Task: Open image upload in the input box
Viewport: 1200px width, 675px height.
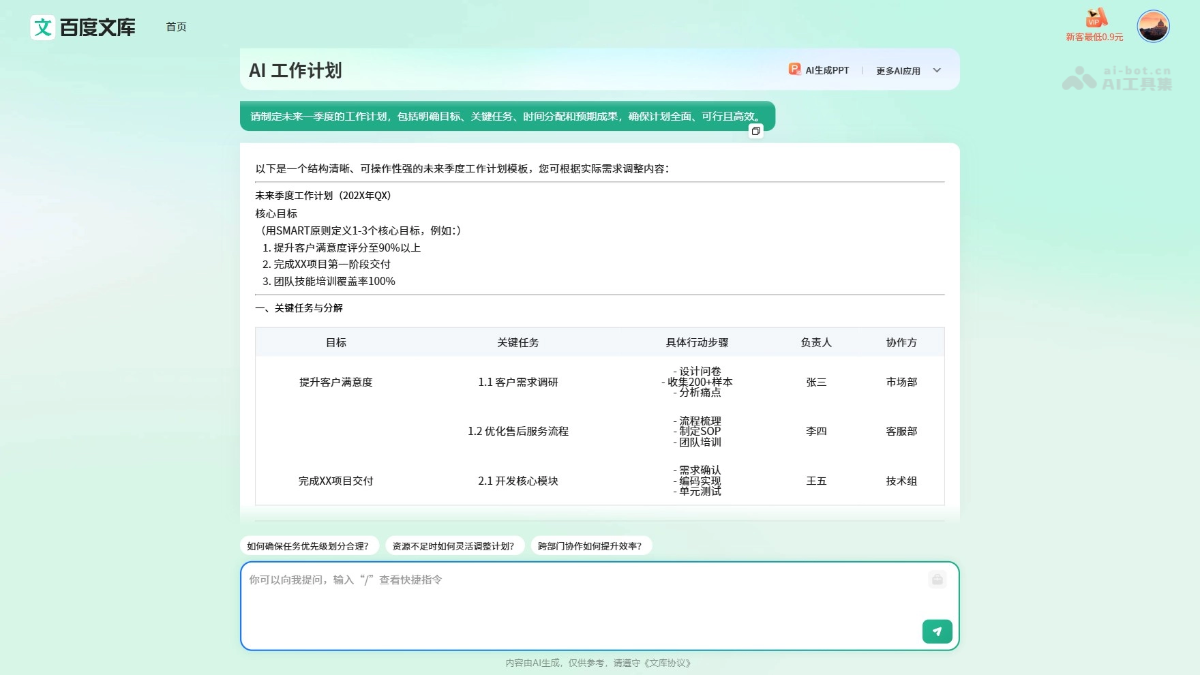Action: point(936,580)
